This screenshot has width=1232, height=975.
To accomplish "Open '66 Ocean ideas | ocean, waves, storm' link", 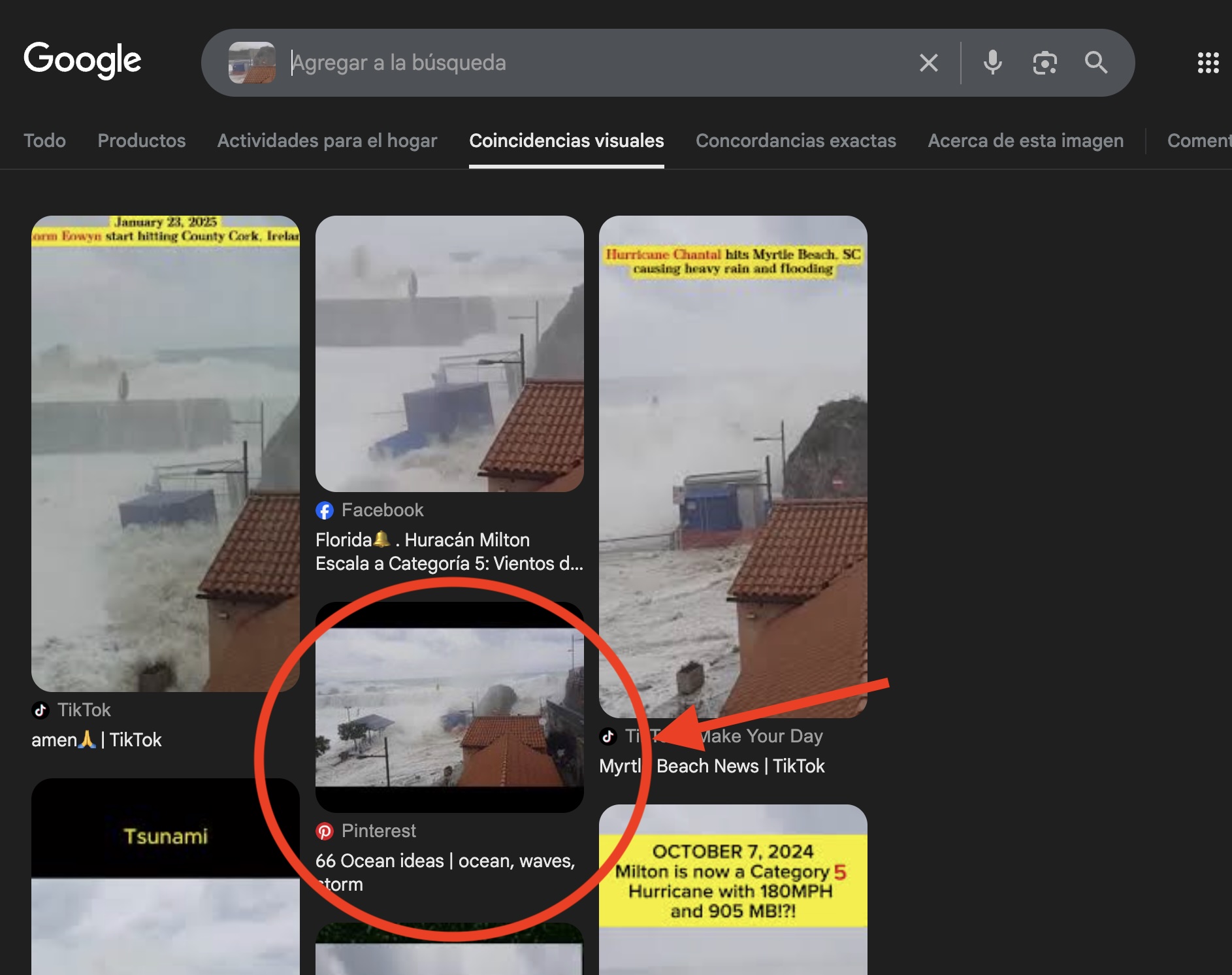I will coord(446,872).
